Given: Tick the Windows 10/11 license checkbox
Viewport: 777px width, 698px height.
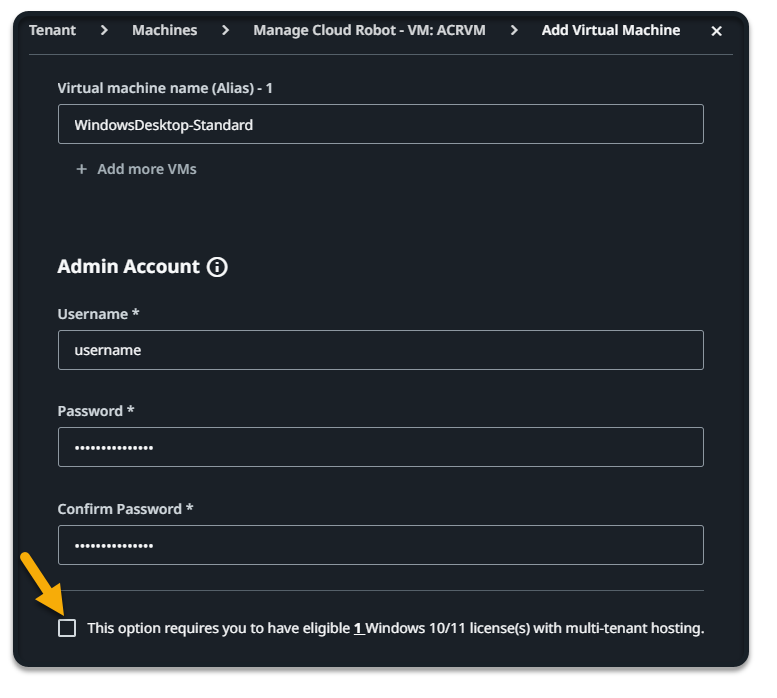Looking at the screenshot, I should [67, 628].
